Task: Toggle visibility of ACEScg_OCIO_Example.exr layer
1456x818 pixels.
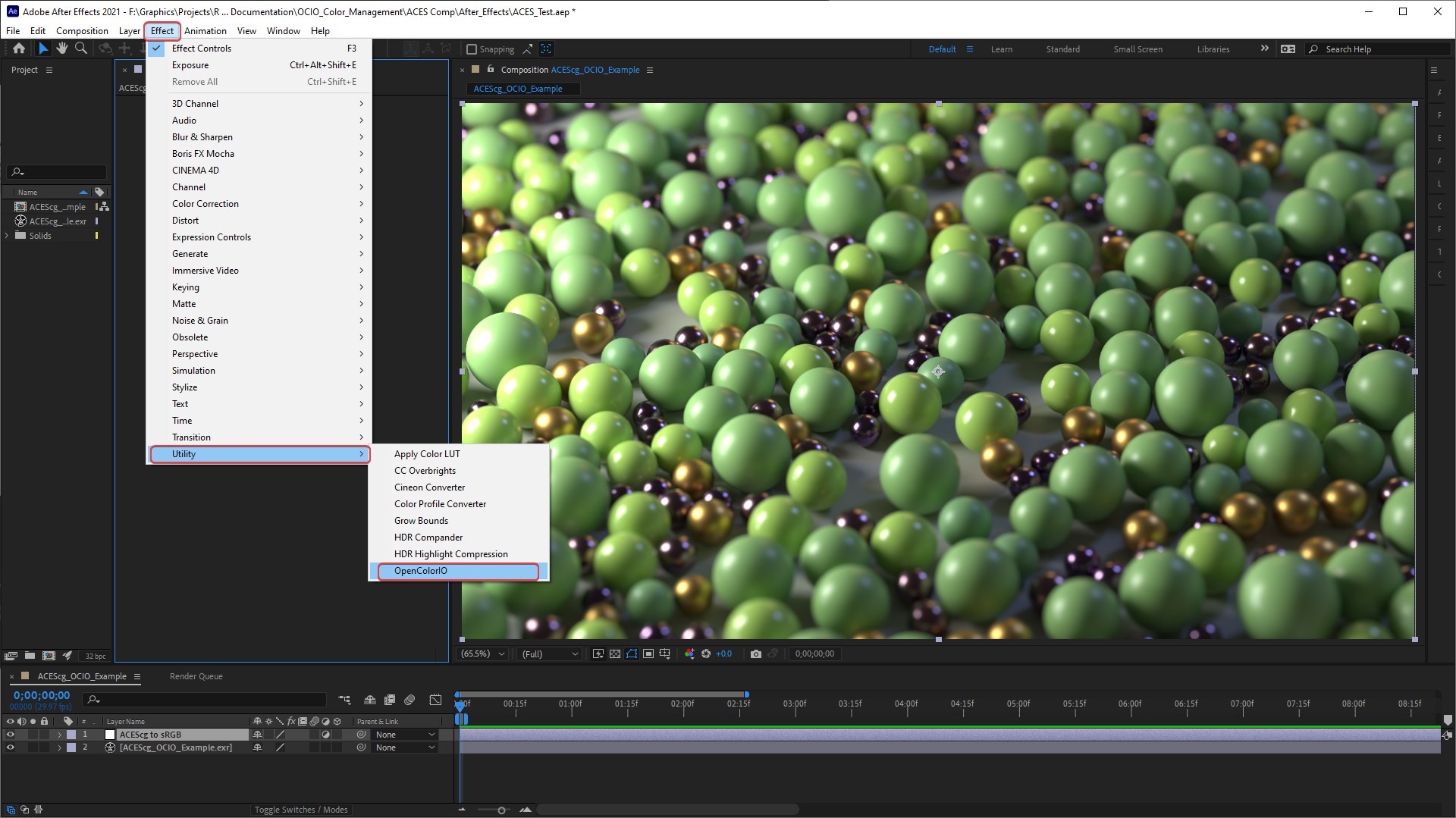Action: point(11,747)
